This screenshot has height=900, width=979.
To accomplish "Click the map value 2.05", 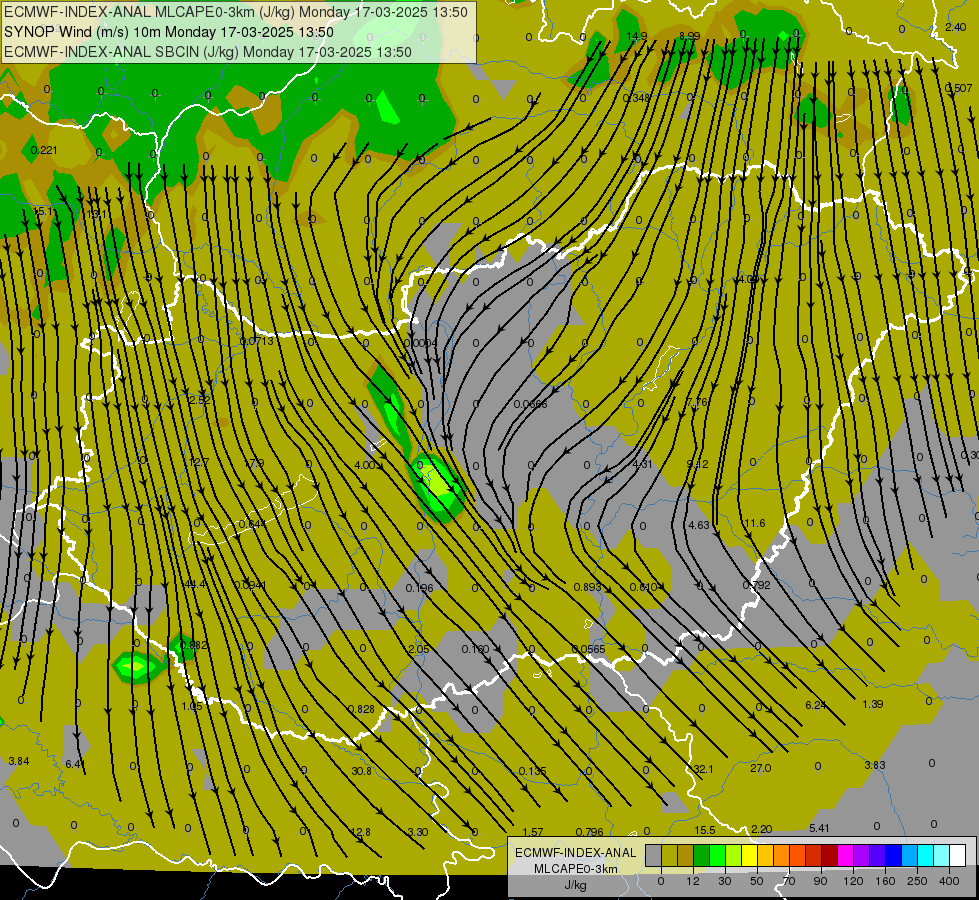I will pyautogui.click(x=419, y=650).
